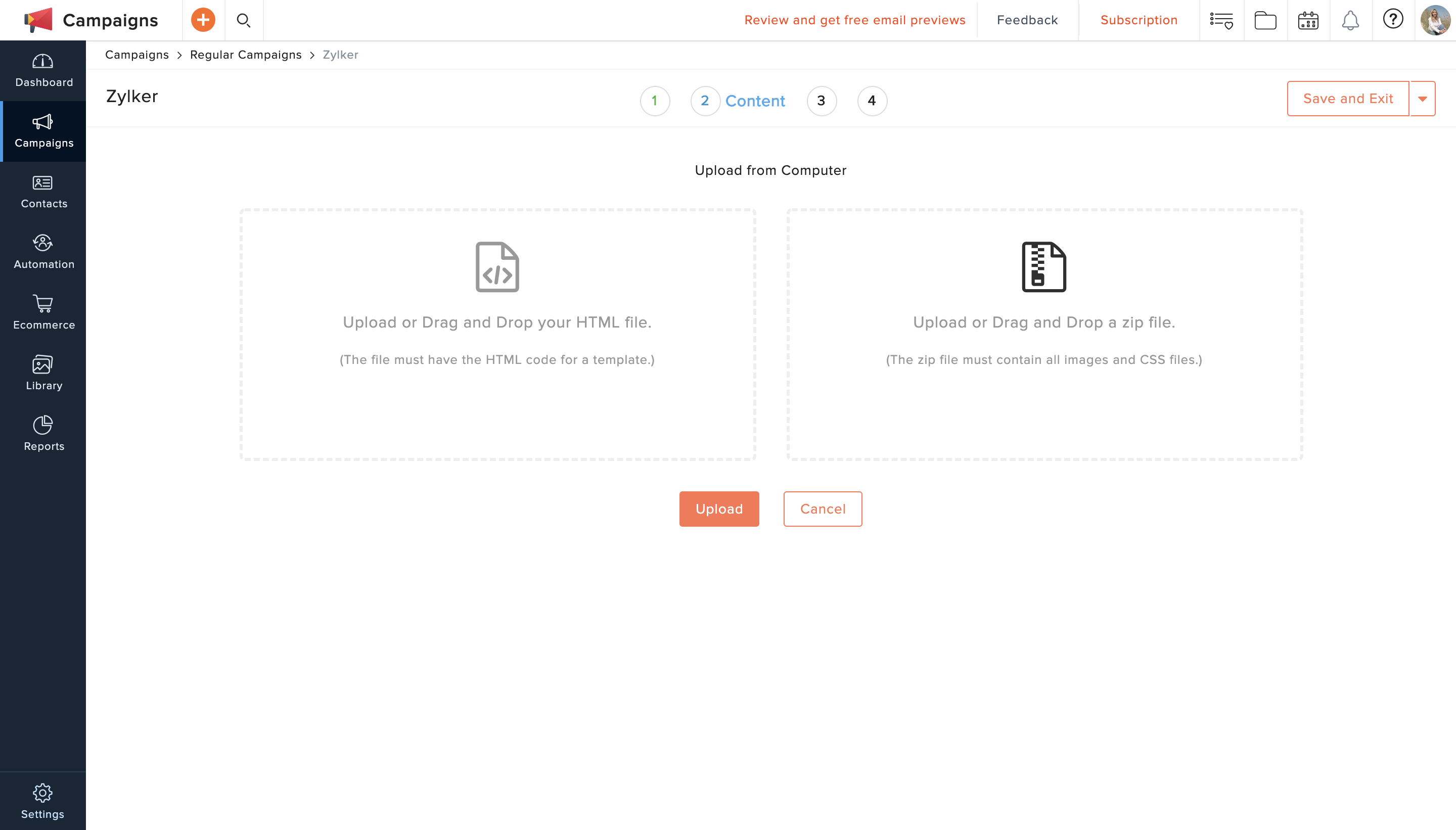This screenshot has height=830, width=1456.
Task: Click step 3 in the campaign wizard
Action: (821, 100)
